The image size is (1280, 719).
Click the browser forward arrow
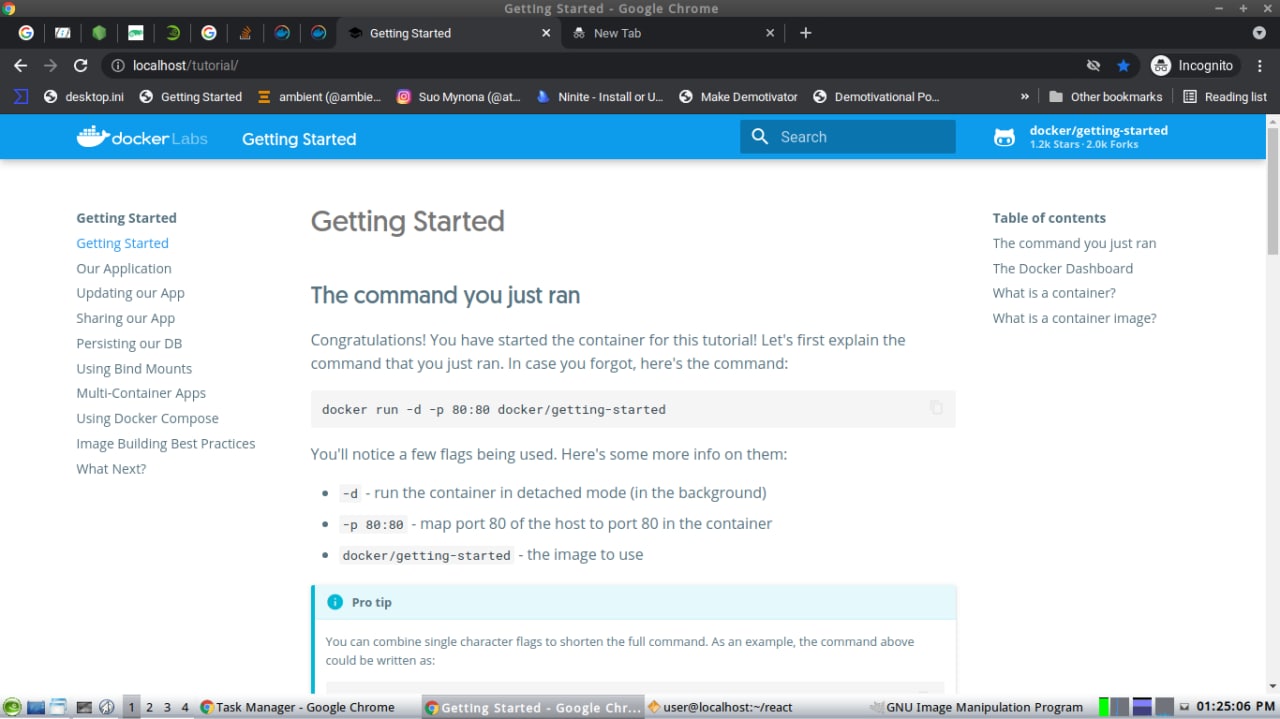point(51,65)
